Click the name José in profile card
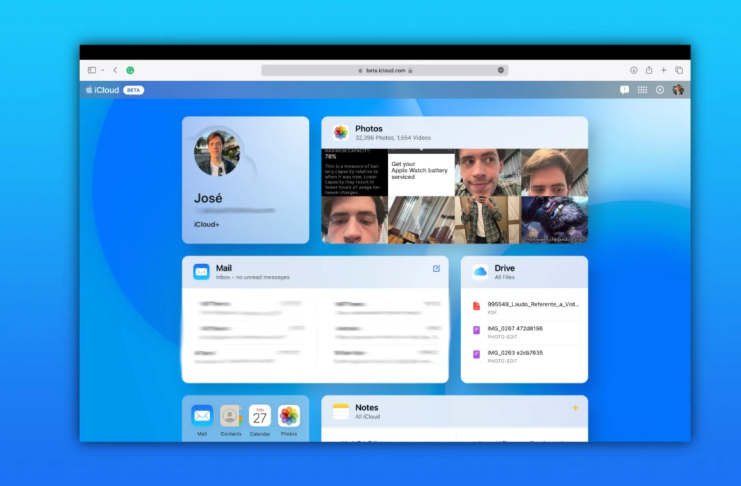 [208, 198]
